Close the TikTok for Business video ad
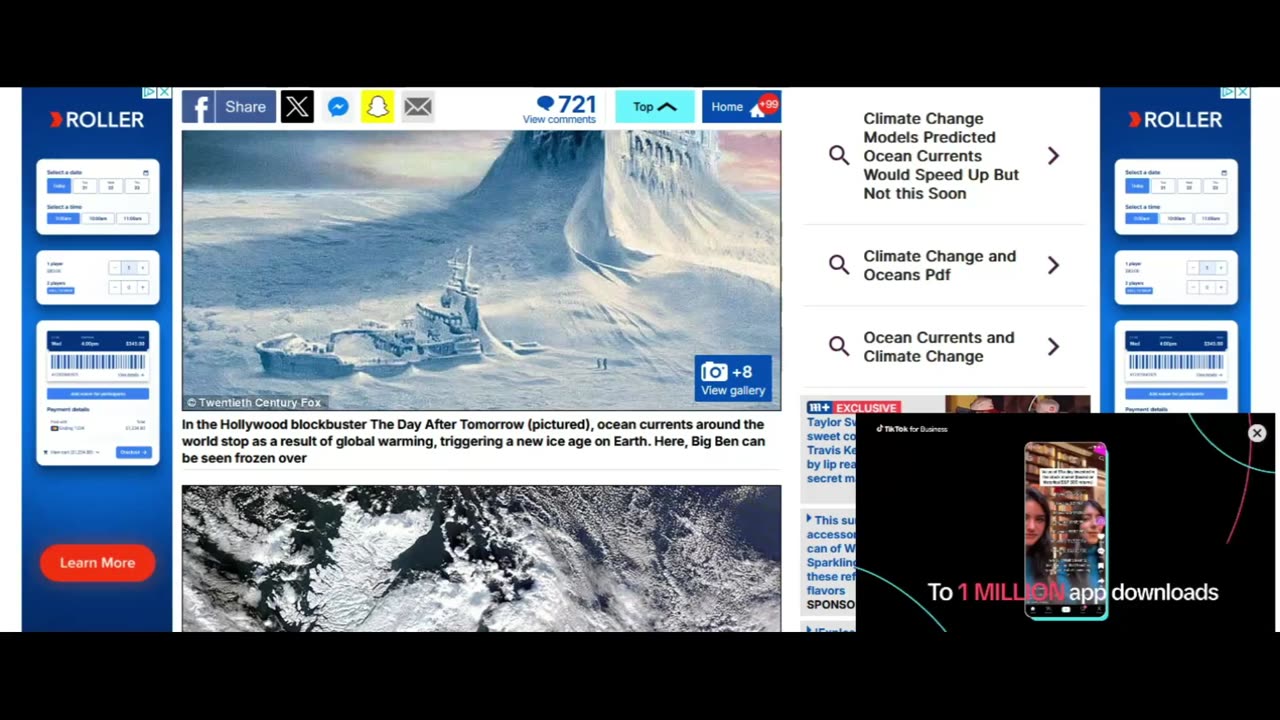The width and height of the screenshot is (1280, 720). [x=1257, y=433]
